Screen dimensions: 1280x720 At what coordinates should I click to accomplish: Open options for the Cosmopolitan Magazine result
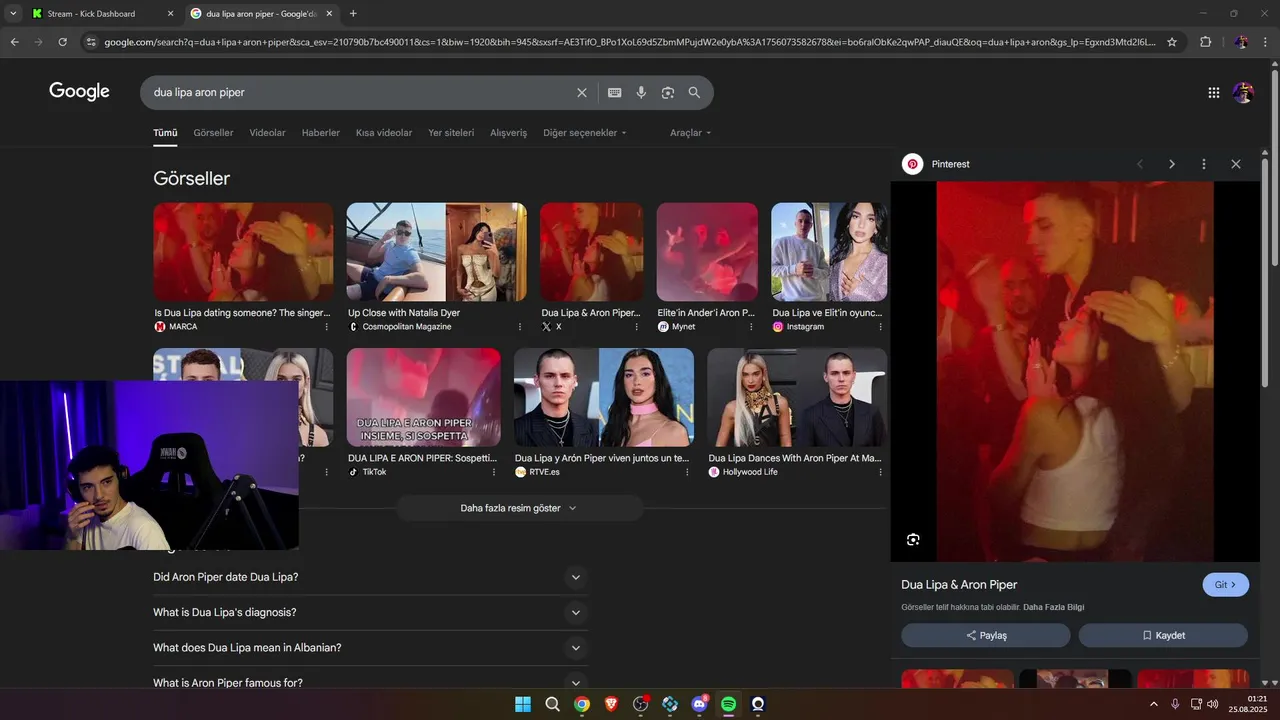[520, 327]
